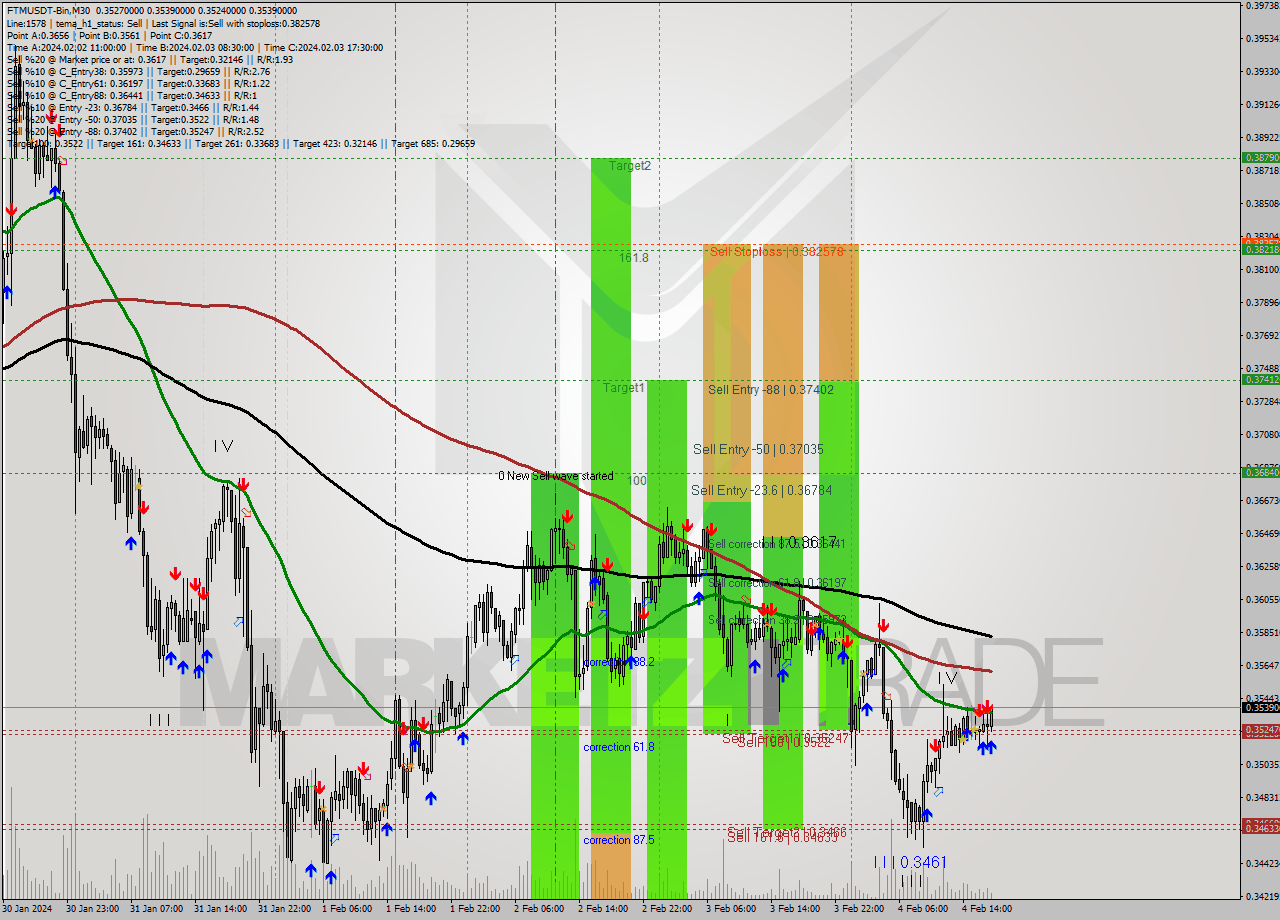Click the 'Point C:0.3617' value
This screenshot has width=1280, height=920.
pyautogui.click(x=183, y=35)
